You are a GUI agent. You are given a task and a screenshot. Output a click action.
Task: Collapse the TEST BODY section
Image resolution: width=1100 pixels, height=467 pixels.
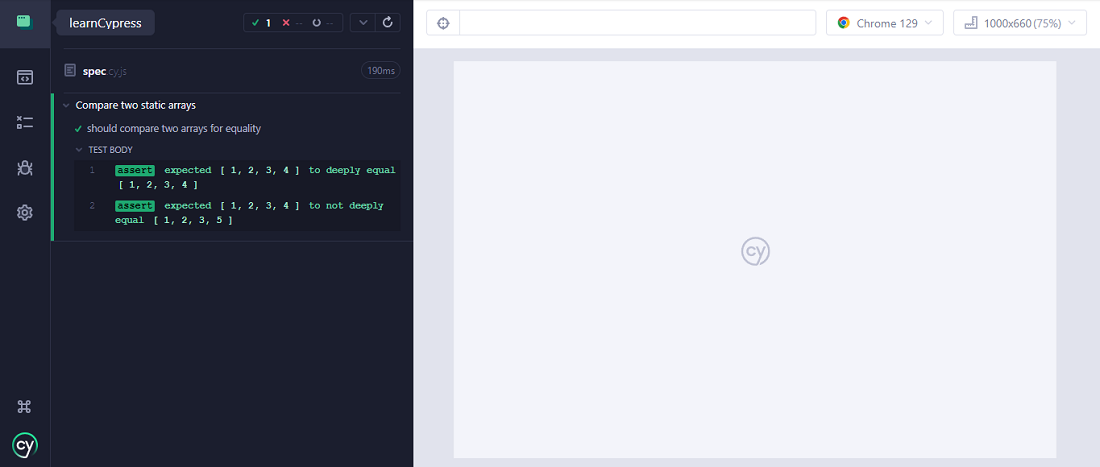pyautogui.click(x=79, y=150)
